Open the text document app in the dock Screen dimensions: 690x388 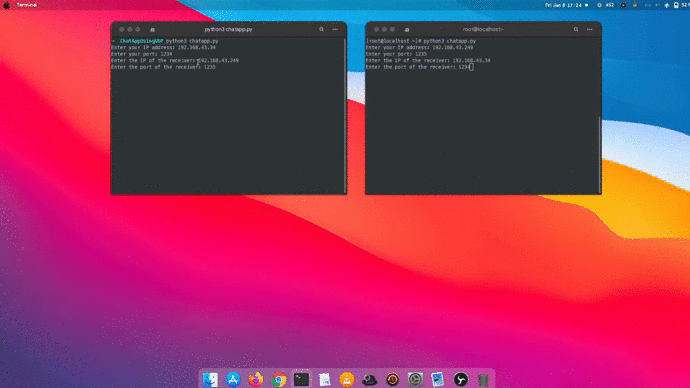pyautogui.click(x=324, y=379)
